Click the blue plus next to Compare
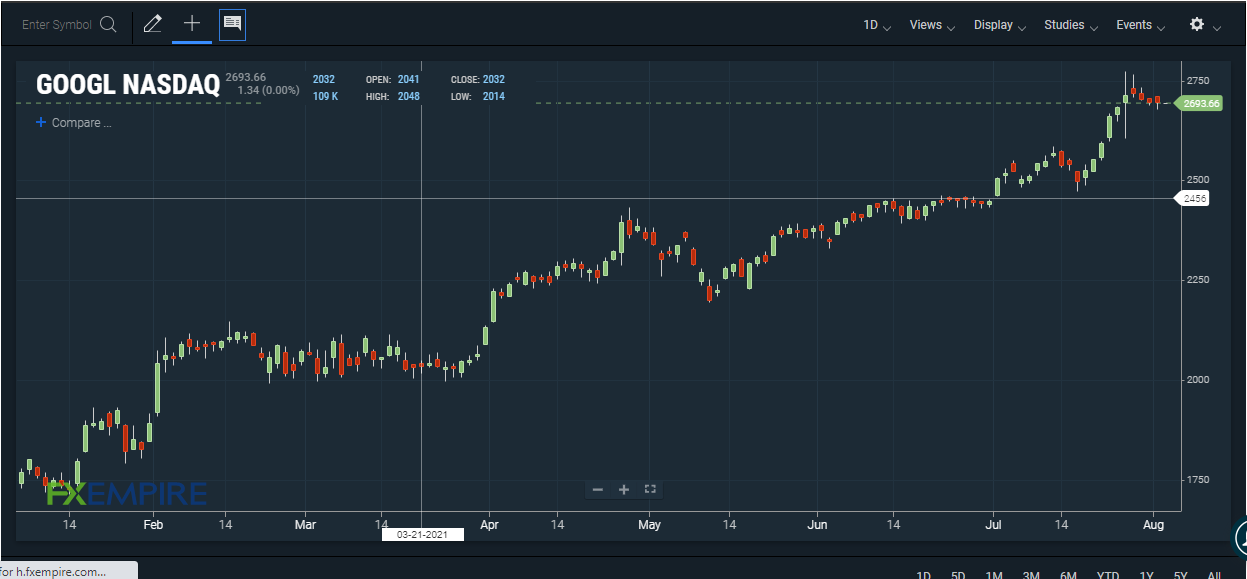Screen dimensions: 1247x579 [41, 122]
